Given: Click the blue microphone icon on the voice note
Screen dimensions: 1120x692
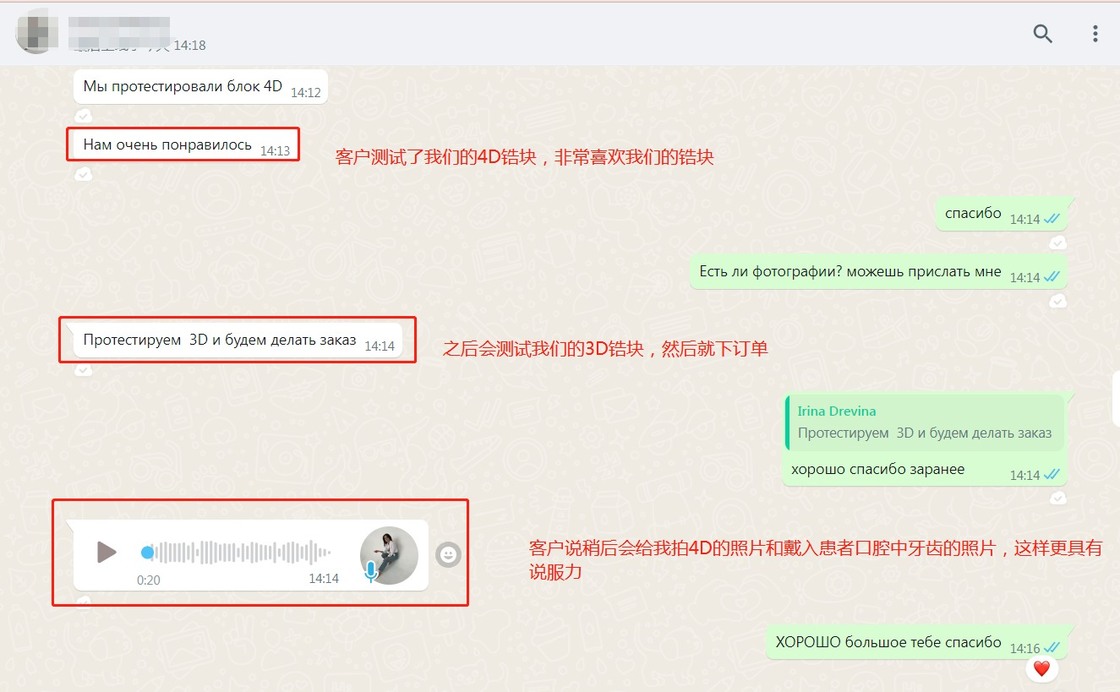Looking at the screenshot, I should [370, 570].
